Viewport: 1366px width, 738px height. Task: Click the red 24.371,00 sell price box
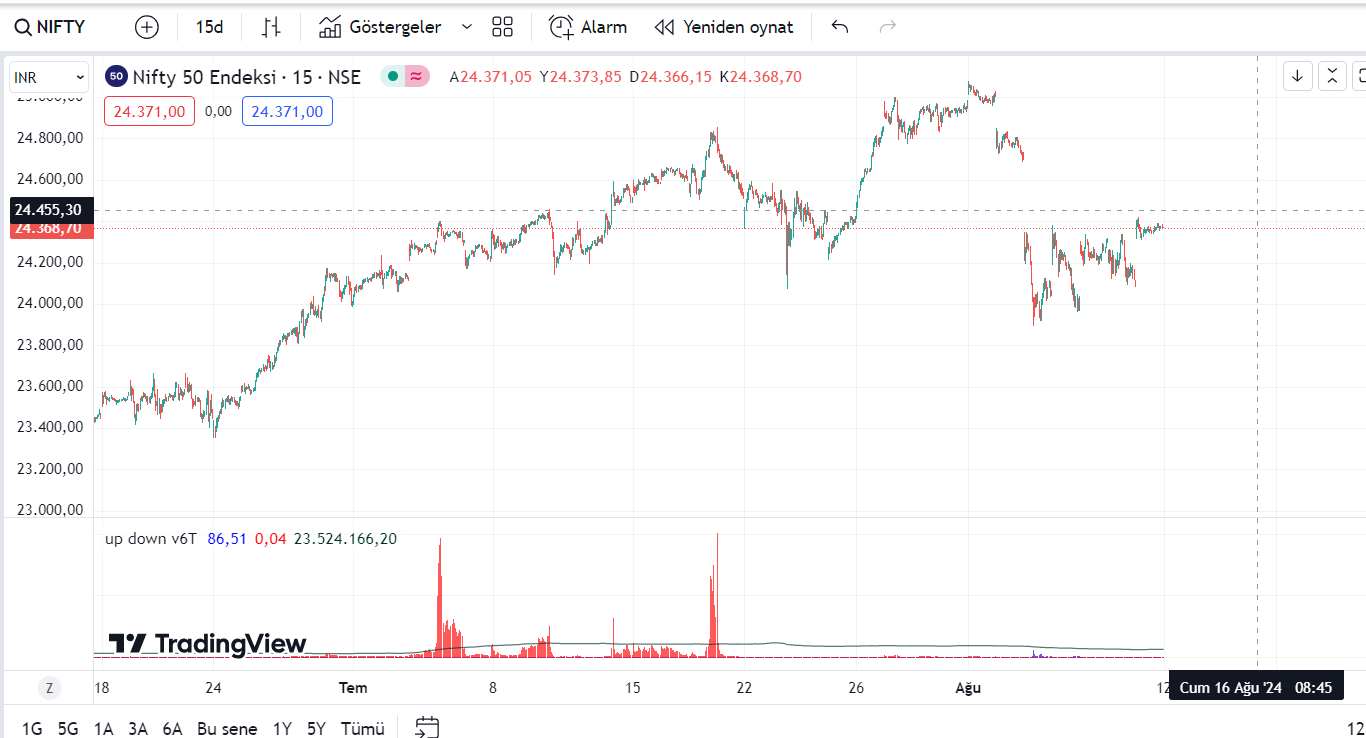coord(149,111)
